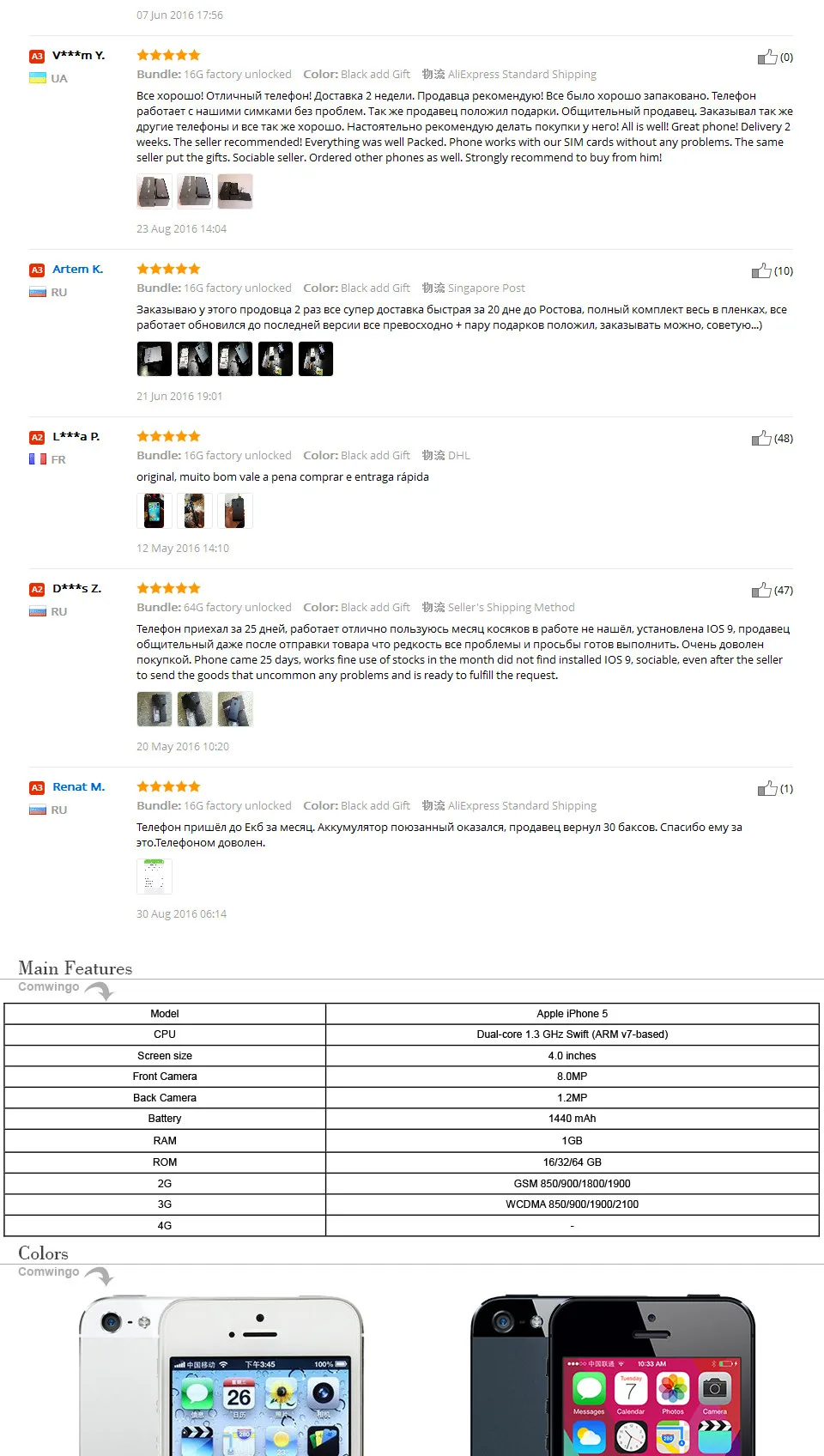Open Renat M. profile link

(78, 786)
